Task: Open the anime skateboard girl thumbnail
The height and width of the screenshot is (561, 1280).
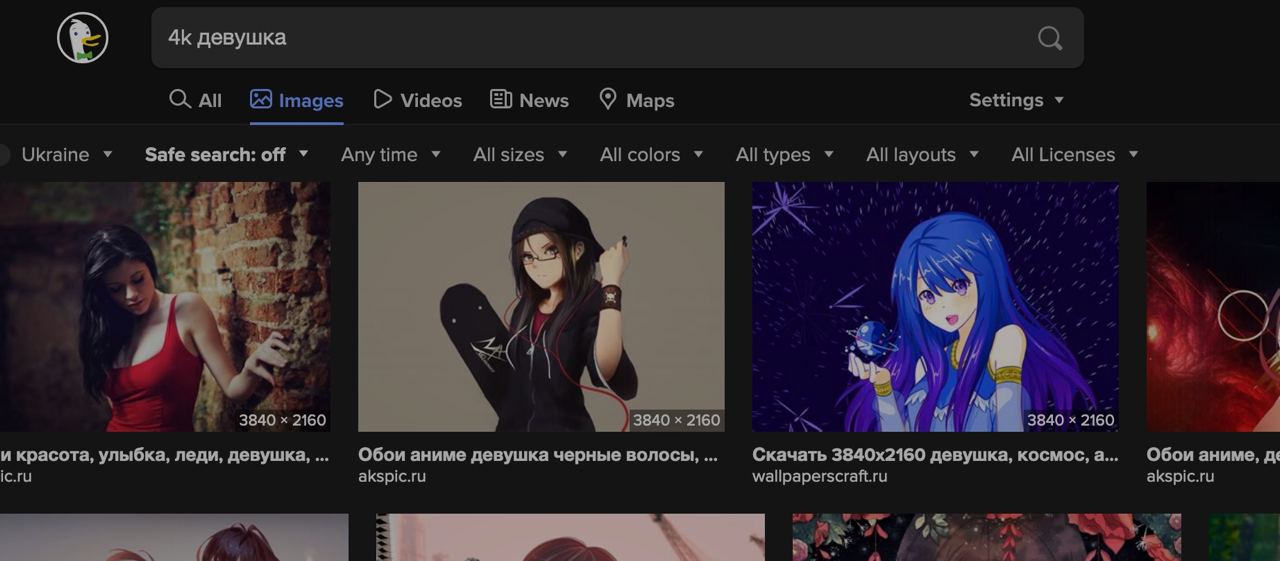Action: (541, 307)
